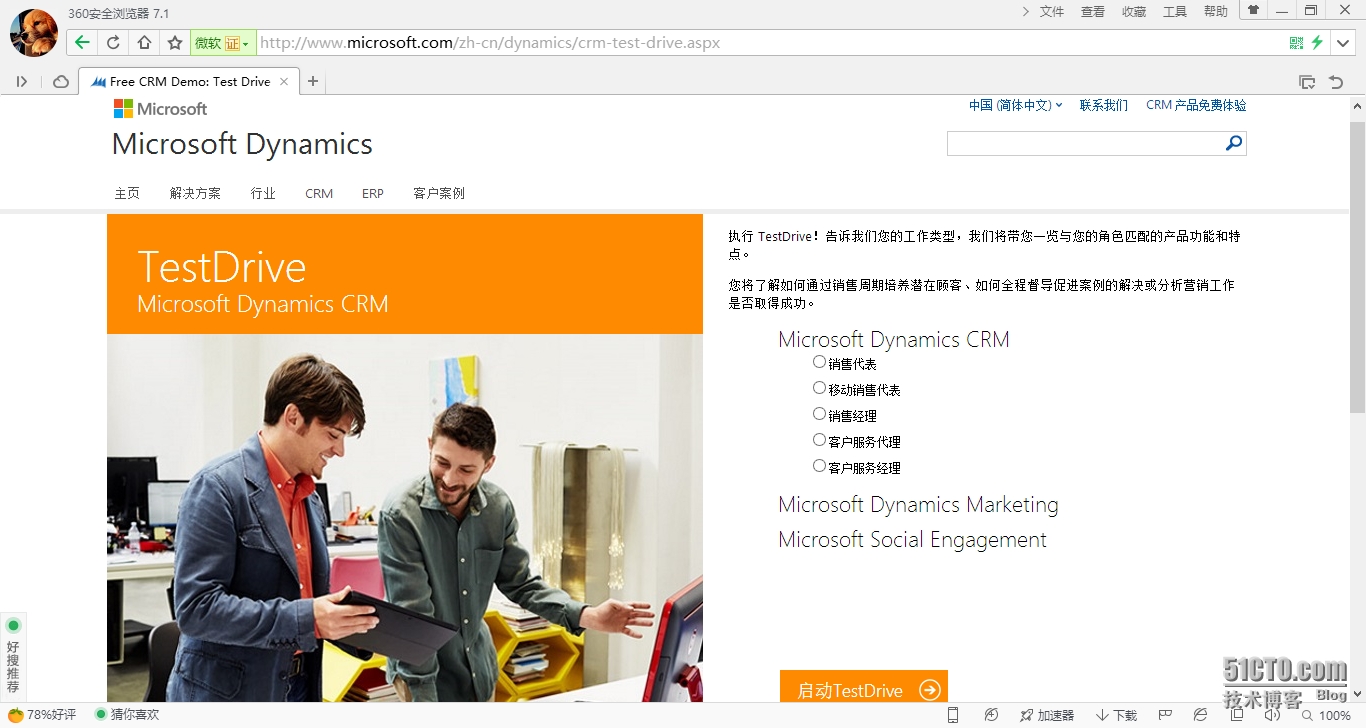1366x728 pixels.
Task: Click the site search input field
Action: click(1085, 143)
